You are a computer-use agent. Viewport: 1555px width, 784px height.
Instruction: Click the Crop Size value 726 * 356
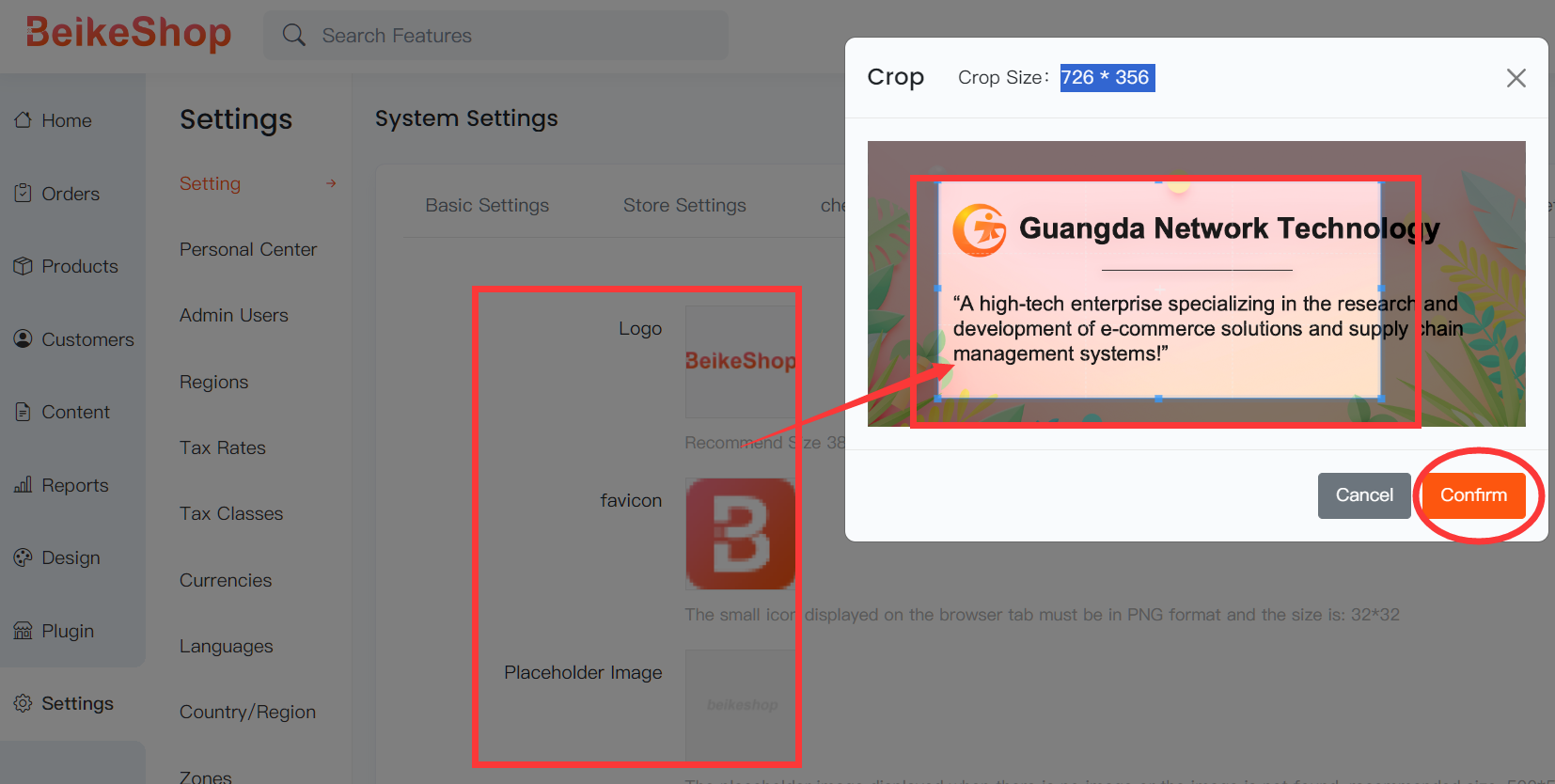(1107, 77)
